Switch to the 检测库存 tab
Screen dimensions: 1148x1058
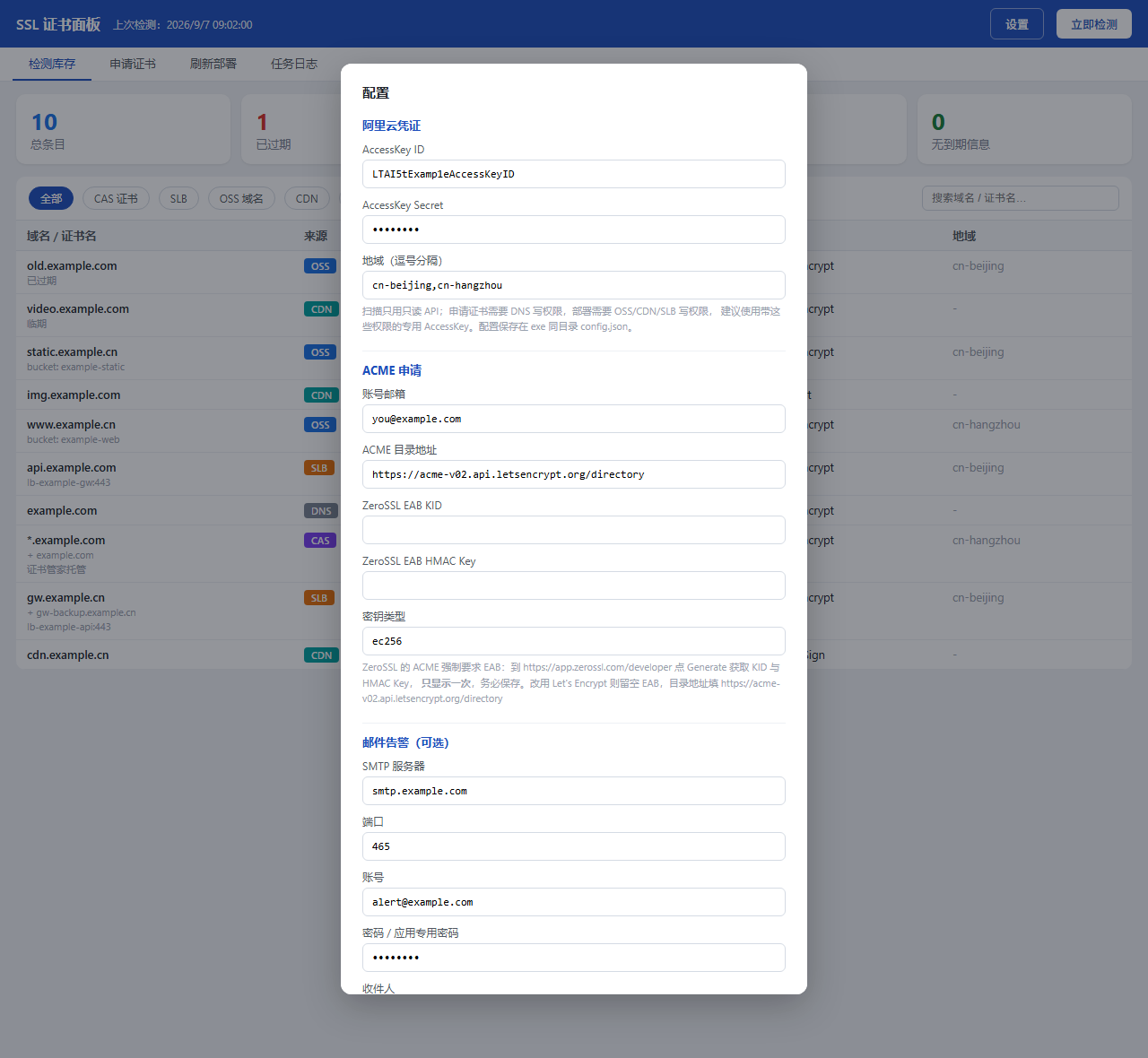click(52, 64)
